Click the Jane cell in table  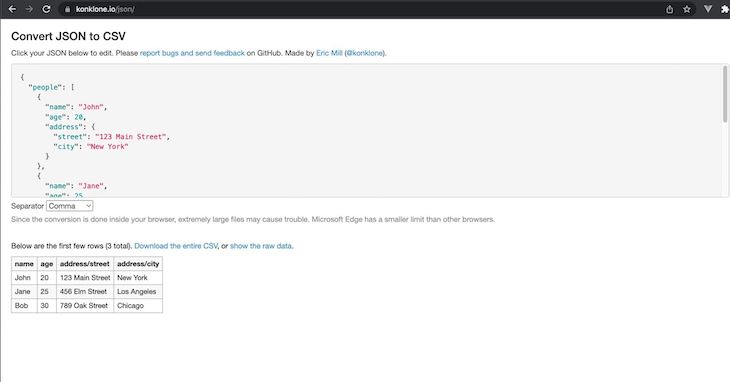[x=24, y=292]
